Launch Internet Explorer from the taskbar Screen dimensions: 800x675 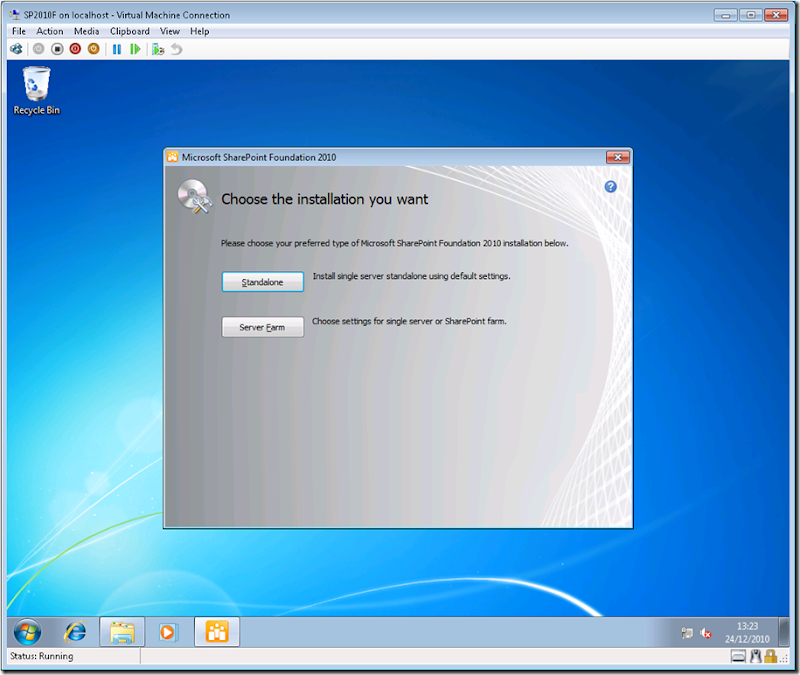click(x=74, y=632)
